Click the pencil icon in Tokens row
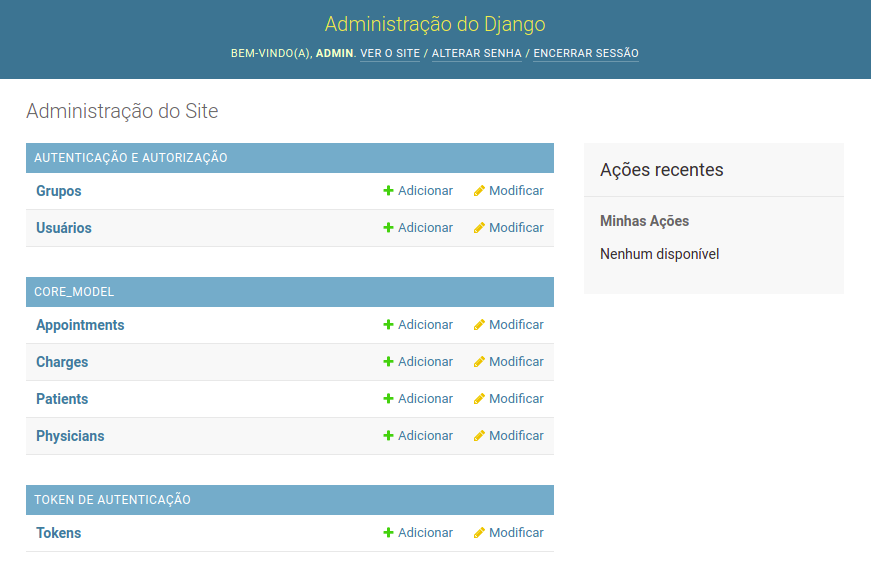Image resolution: width=871 pixels, height=574 pixels. coord(479,532)
